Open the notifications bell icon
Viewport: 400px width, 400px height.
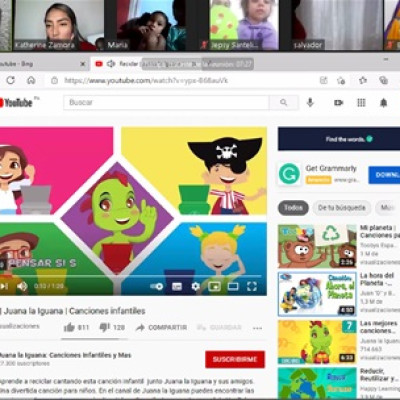384,103
